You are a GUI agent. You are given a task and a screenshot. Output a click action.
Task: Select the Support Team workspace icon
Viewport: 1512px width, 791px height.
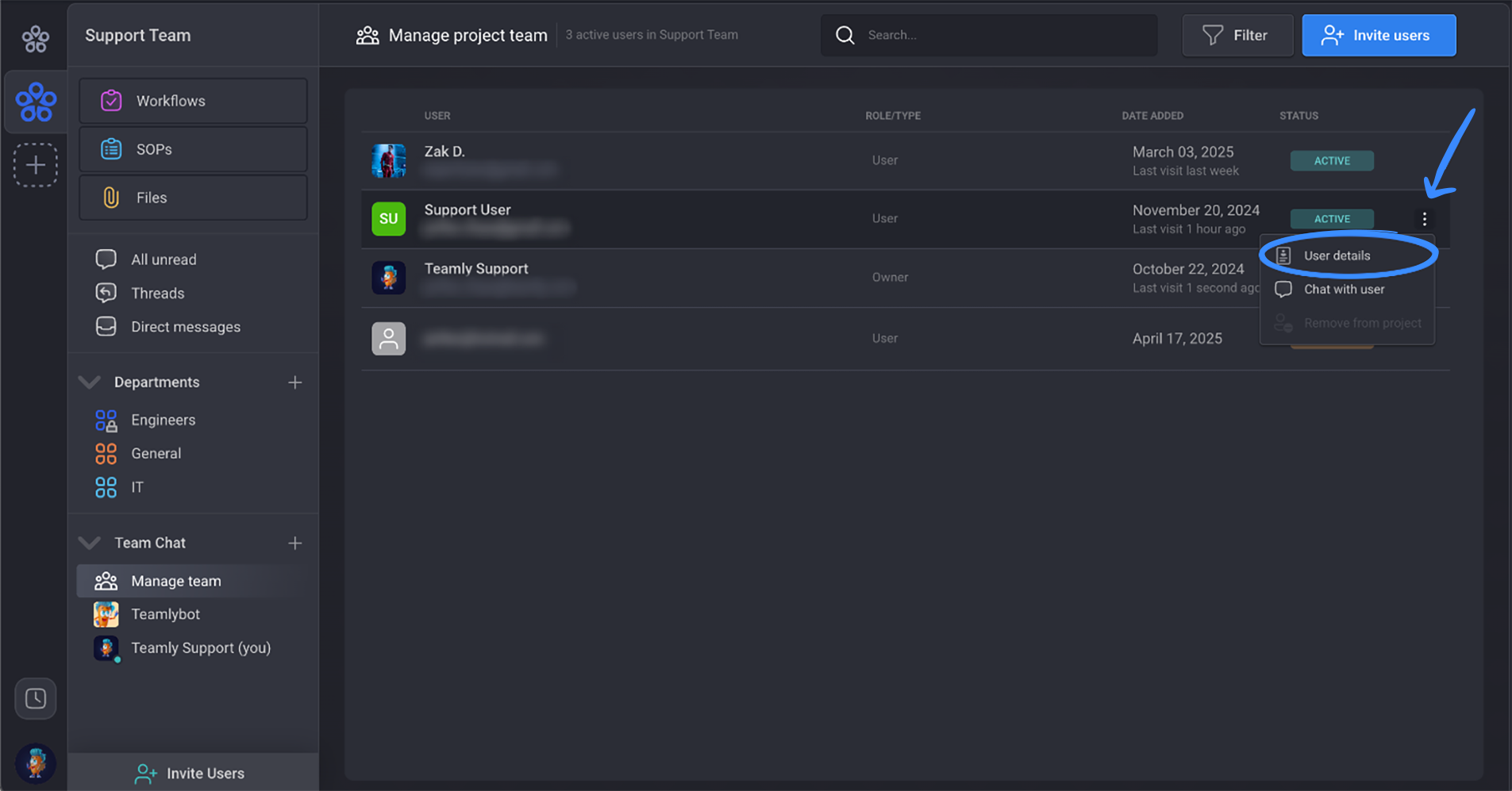click(x=36, y=102)
